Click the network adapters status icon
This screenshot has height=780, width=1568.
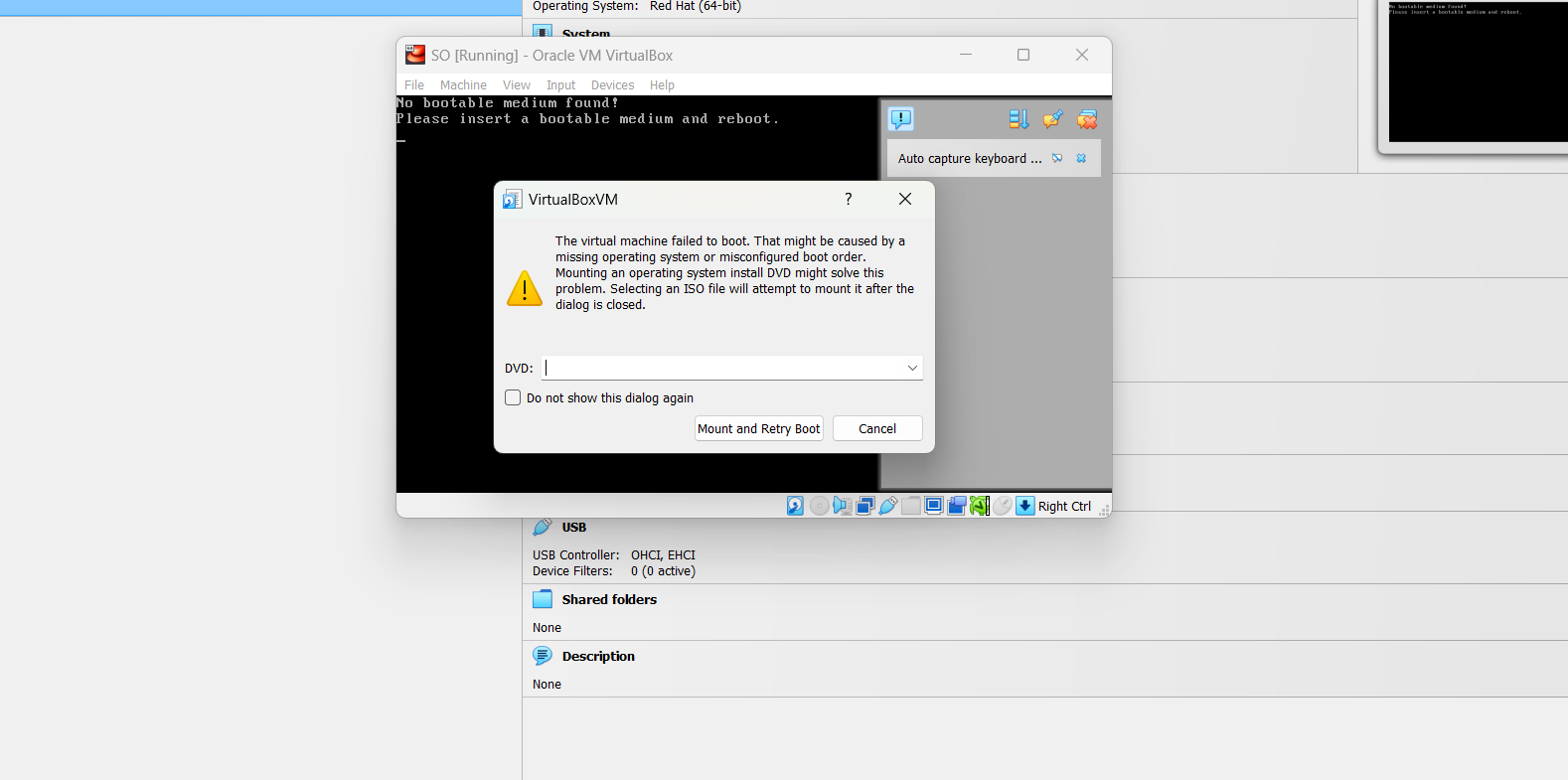(864, 506)
